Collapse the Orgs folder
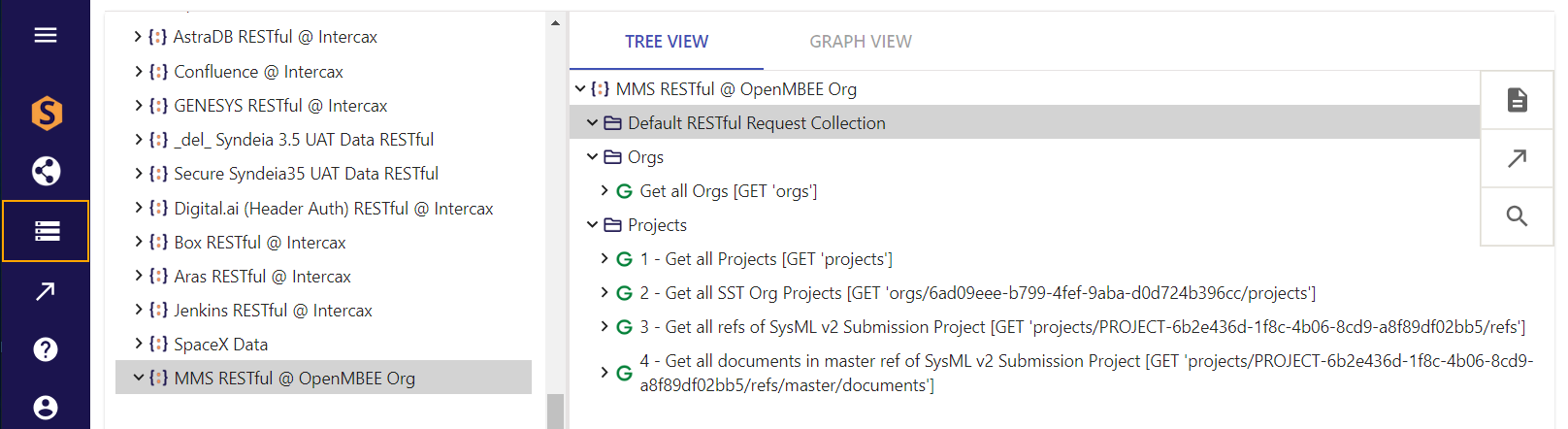The height and width of the screenshot is (429, 1568). pos(592,157)
